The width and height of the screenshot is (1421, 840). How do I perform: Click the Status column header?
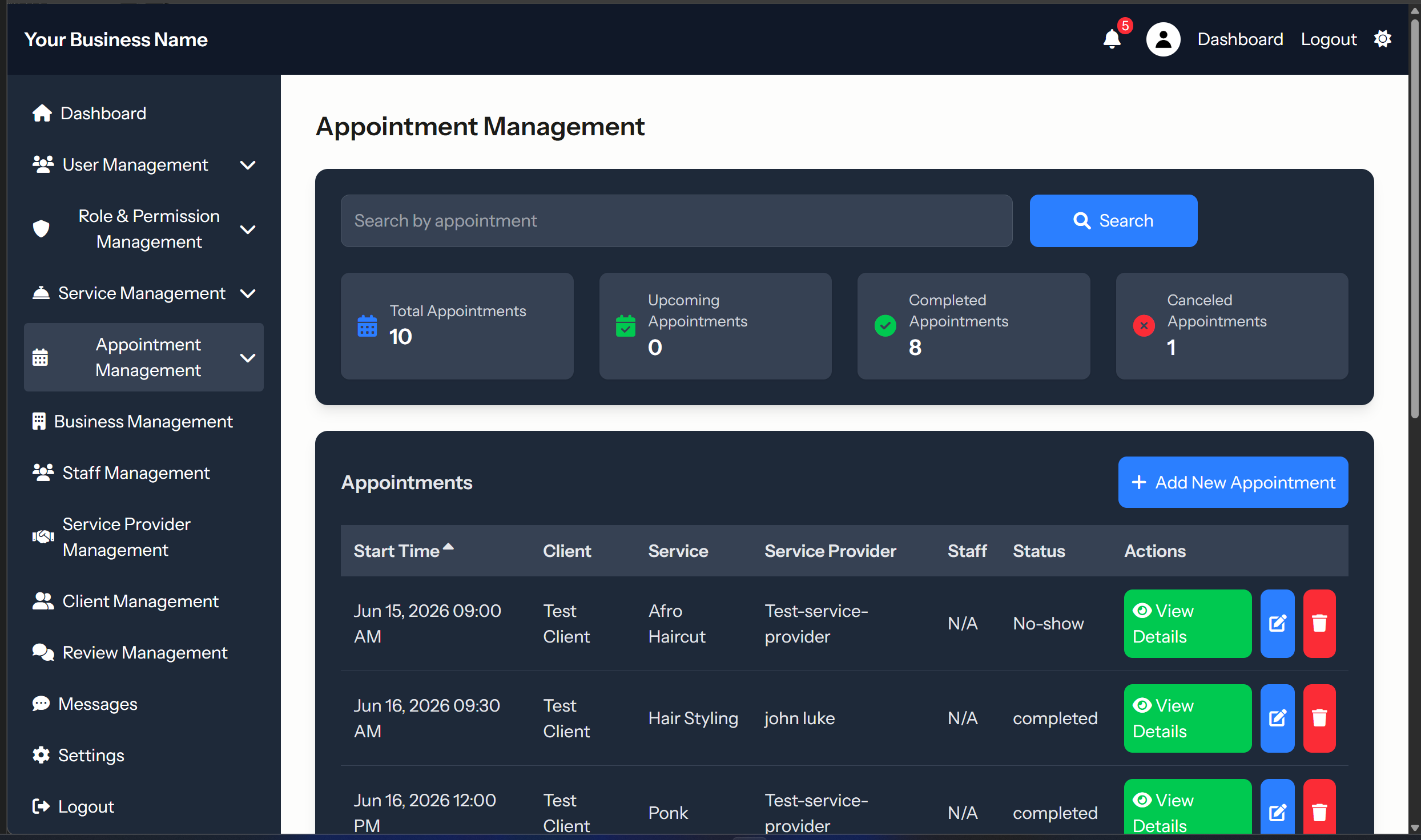tap(1039, 551)
